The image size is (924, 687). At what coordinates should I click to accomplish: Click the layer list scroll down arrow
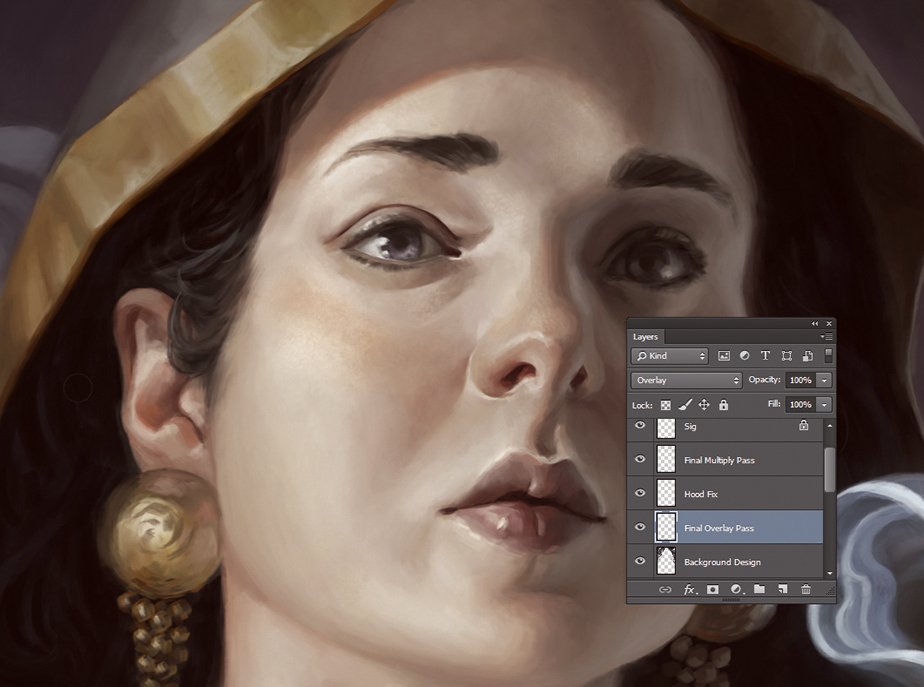tap(830, 573)
